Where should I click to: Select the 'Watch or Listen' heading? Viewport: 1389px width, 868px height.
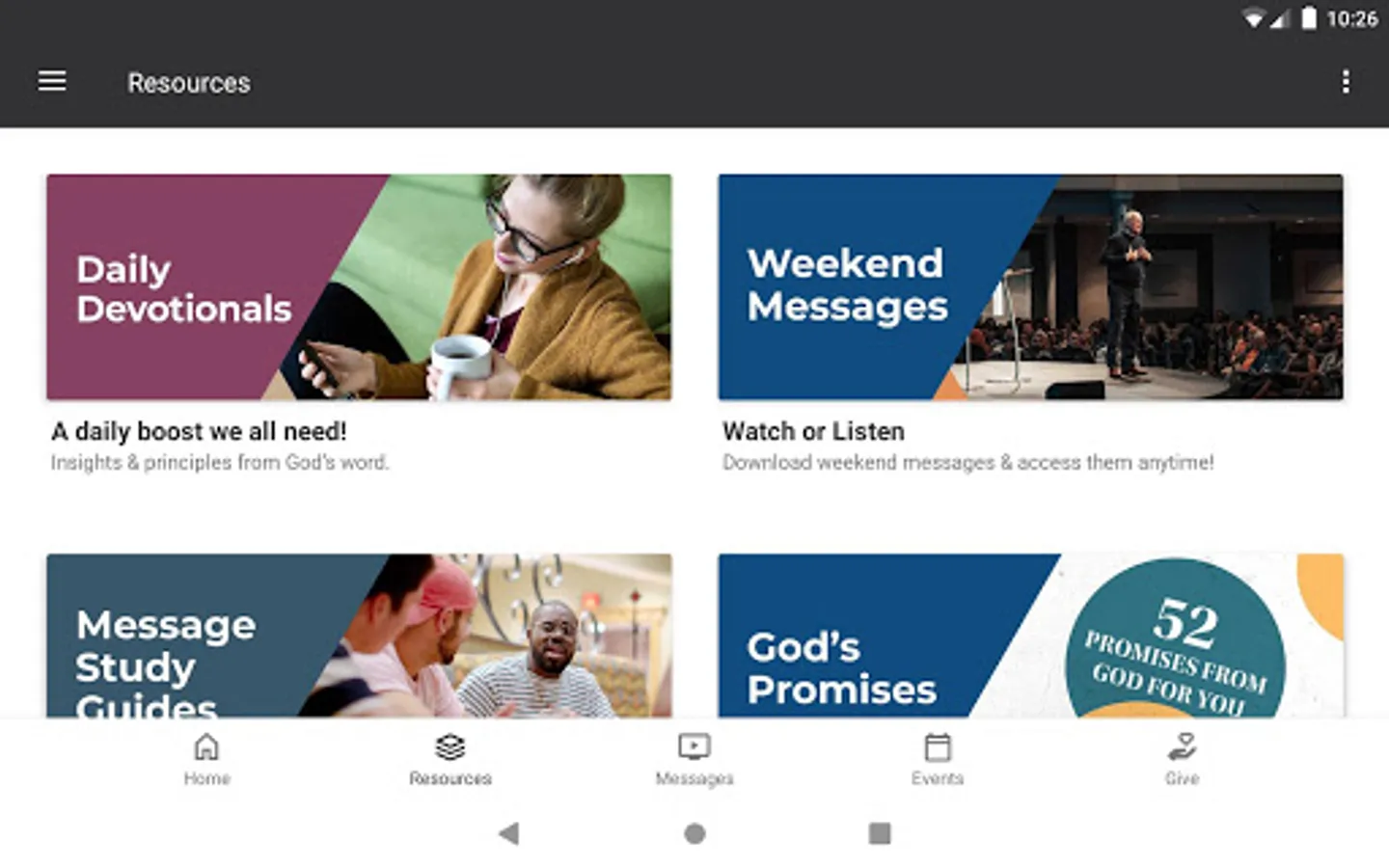coord(813,431)
